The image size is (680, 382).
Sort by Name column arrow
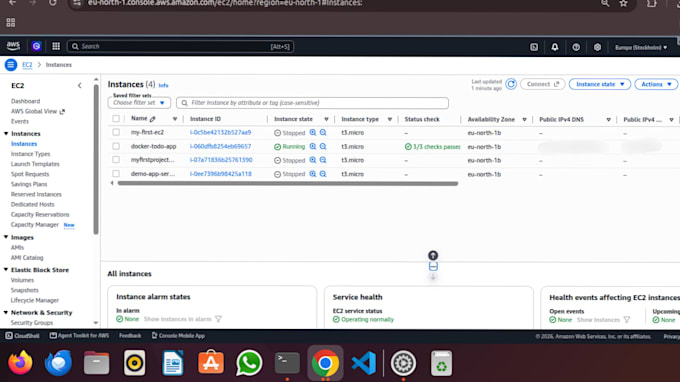tap(175, 119)
